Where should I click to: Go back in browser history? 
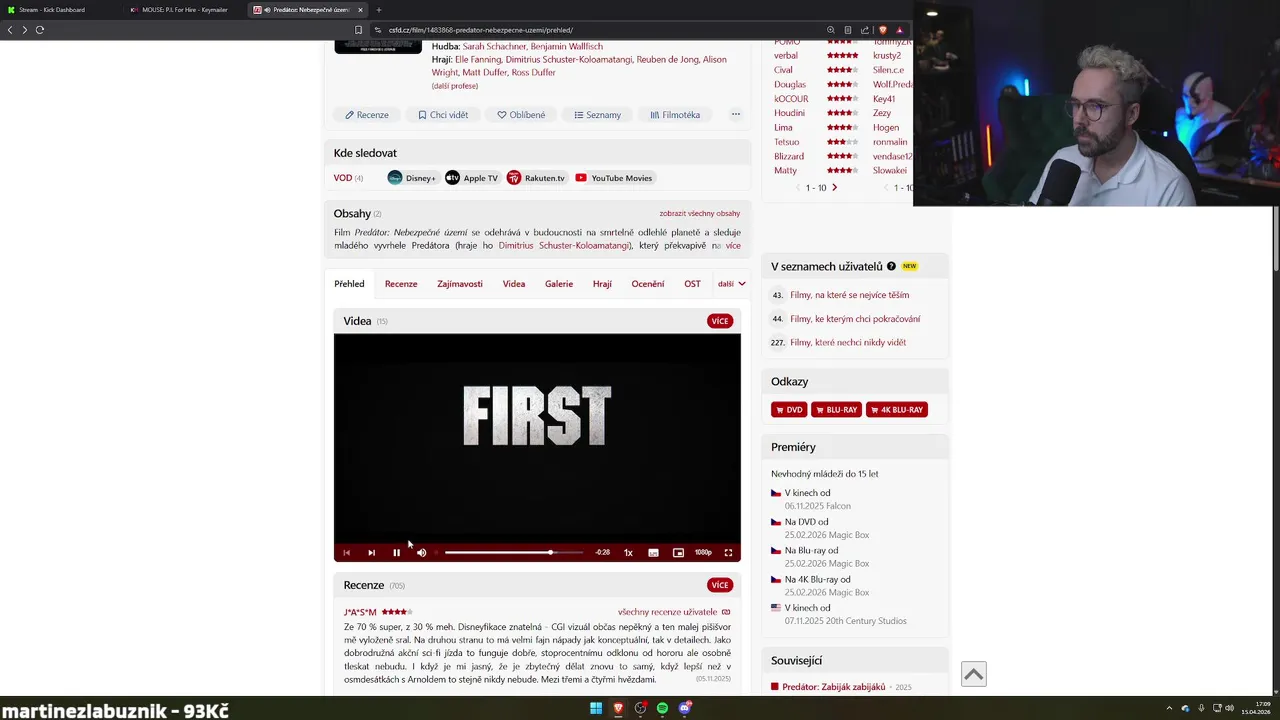point(10,30)
